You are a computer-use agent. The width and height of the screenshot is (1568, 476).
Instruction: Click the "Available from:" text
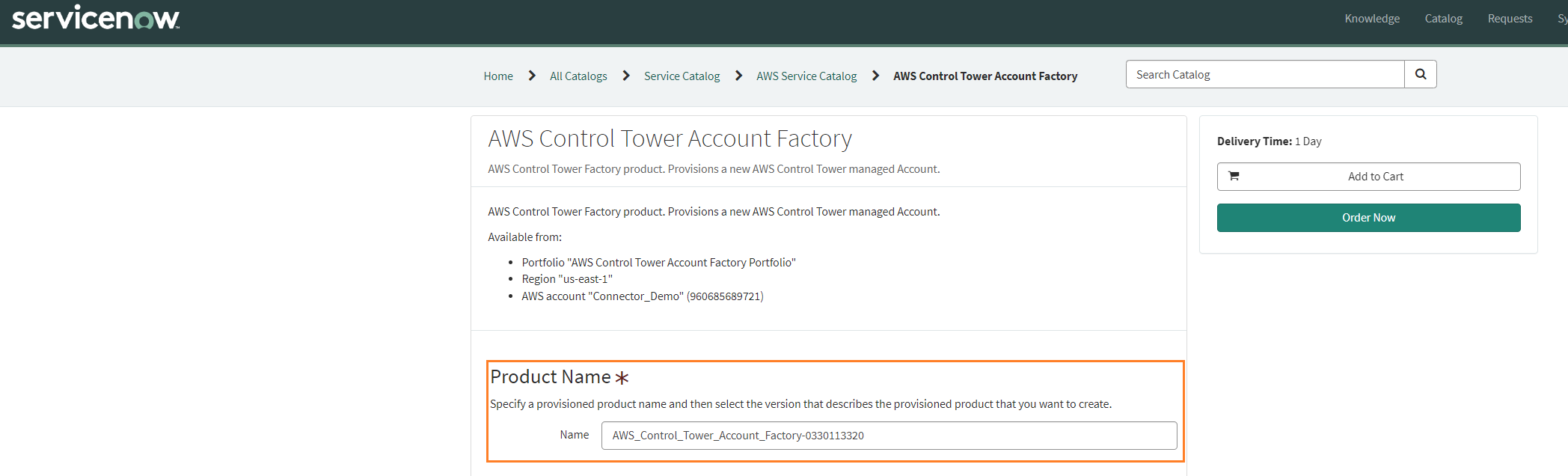(x=524, y=237)
